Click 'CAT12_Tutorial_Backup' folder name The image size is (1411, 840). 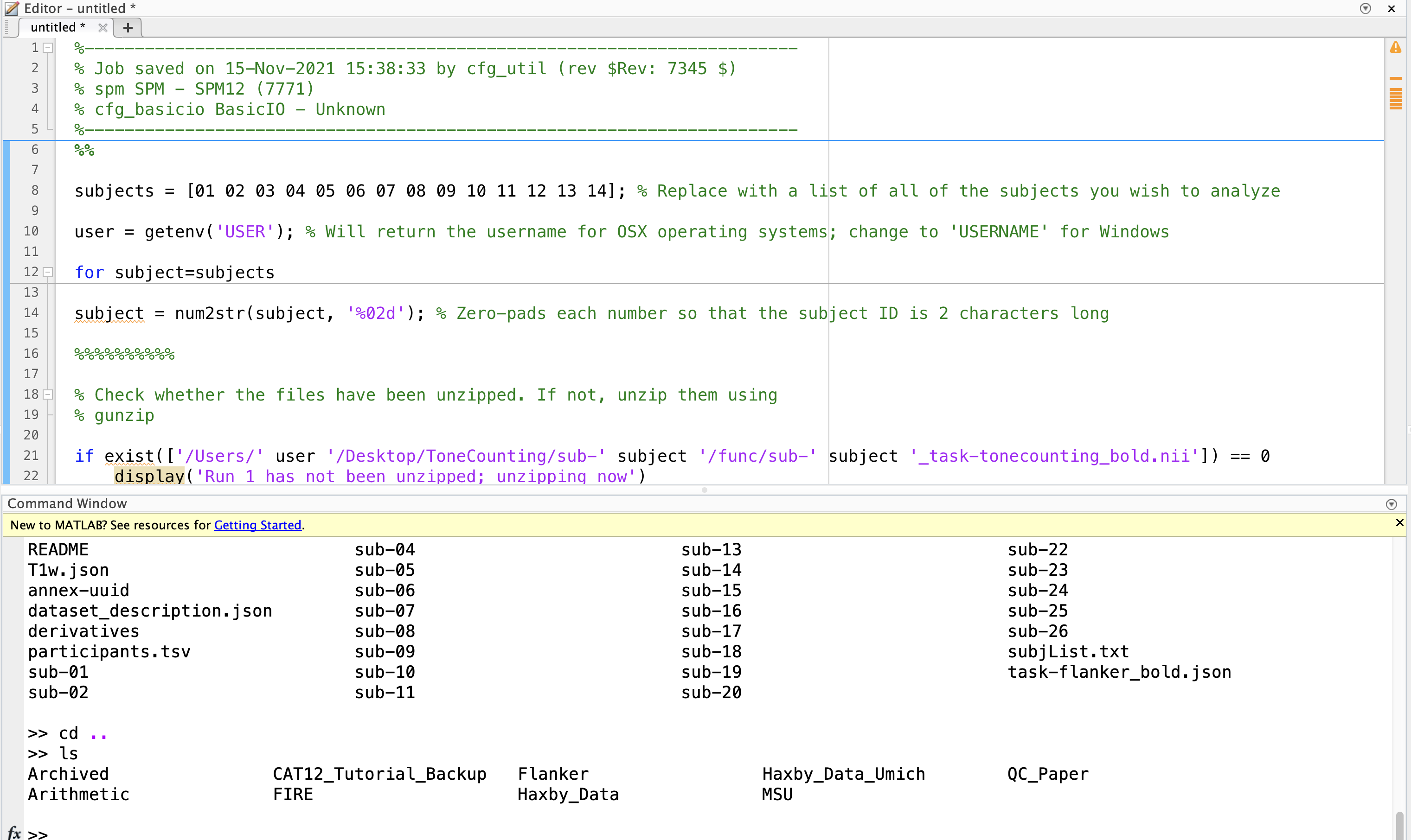click(380, 774)
